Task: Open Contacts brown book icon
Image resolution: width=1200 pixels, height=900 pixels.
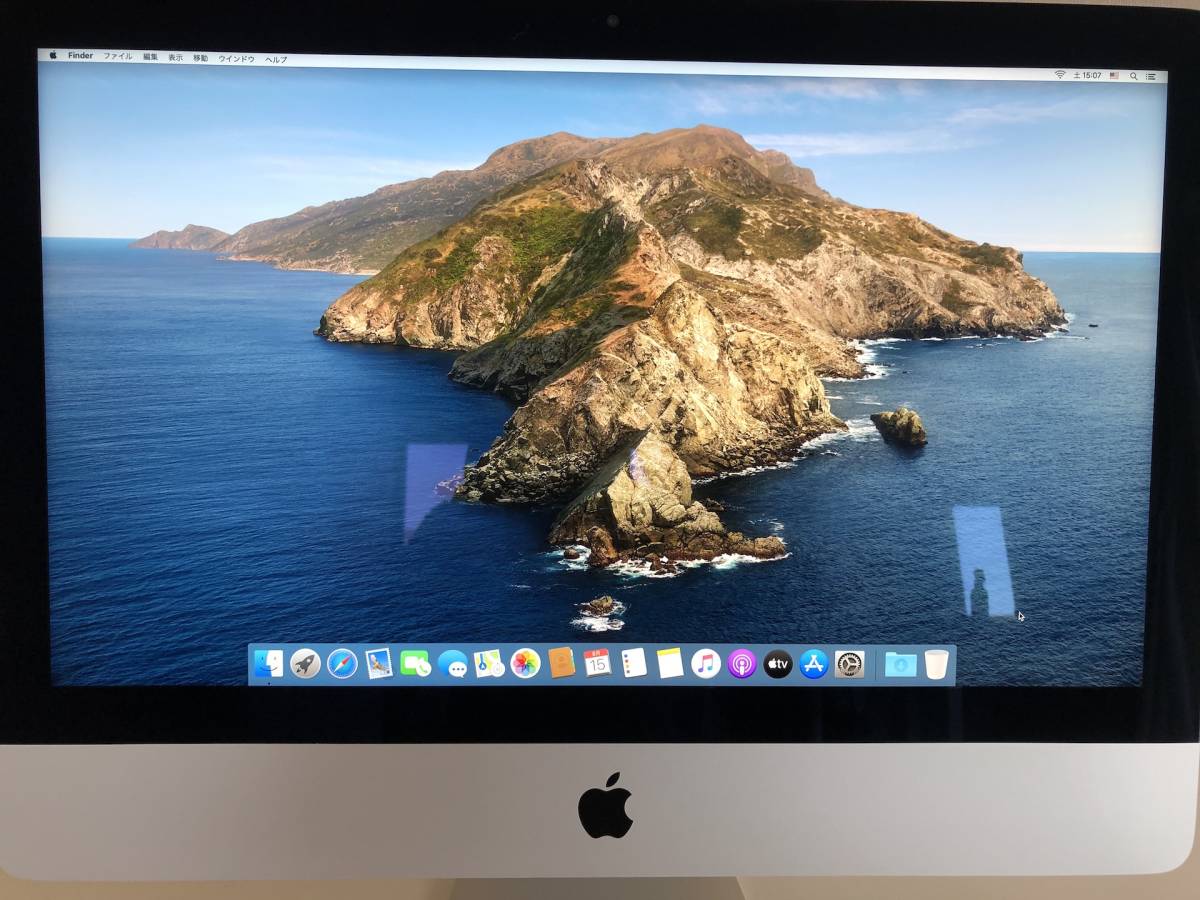Action: pyautogui.click(x=562, y=663)
